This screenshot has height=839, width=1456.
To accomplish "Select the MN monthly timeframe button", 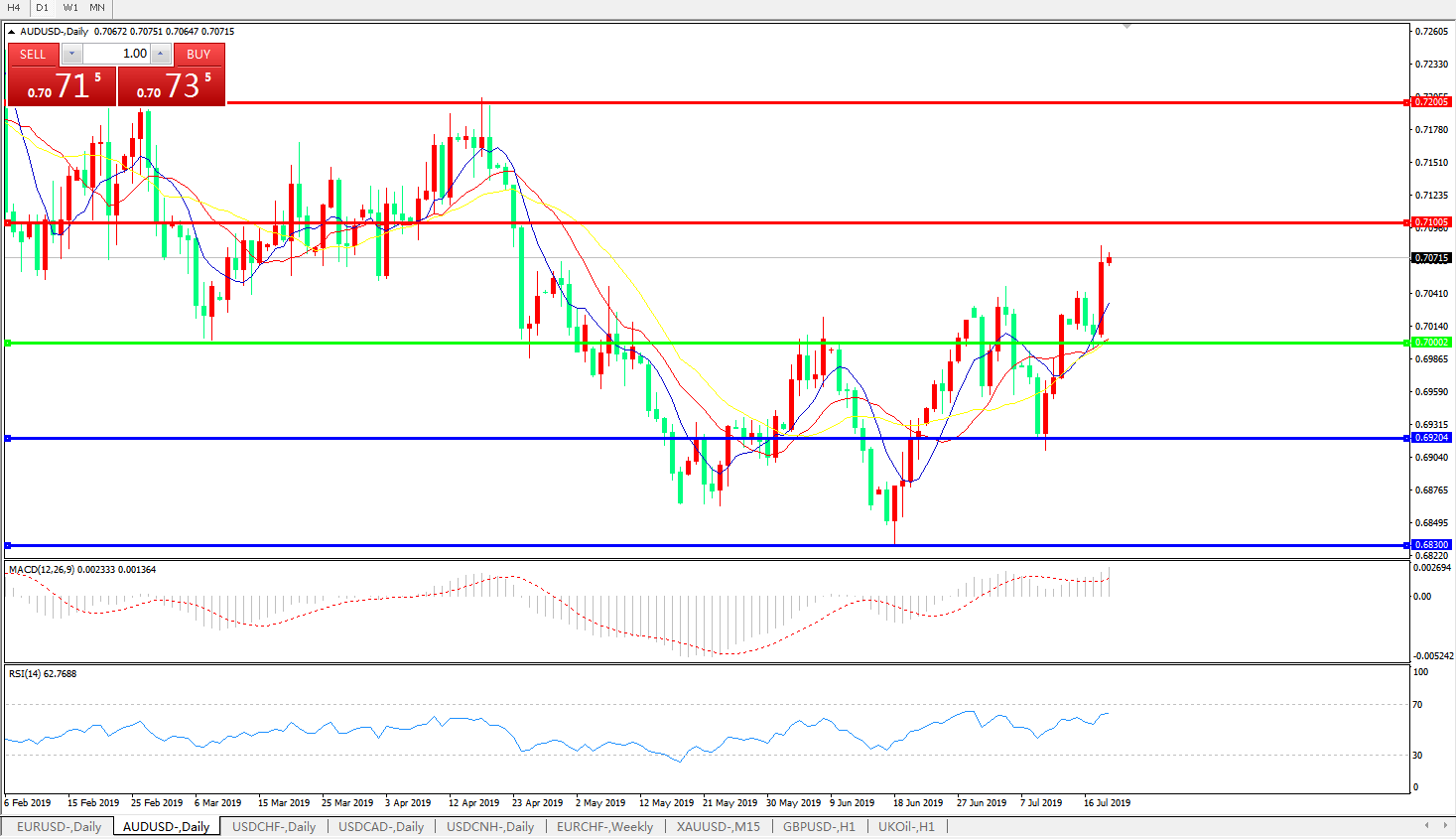I will click(x=97, y=7).
